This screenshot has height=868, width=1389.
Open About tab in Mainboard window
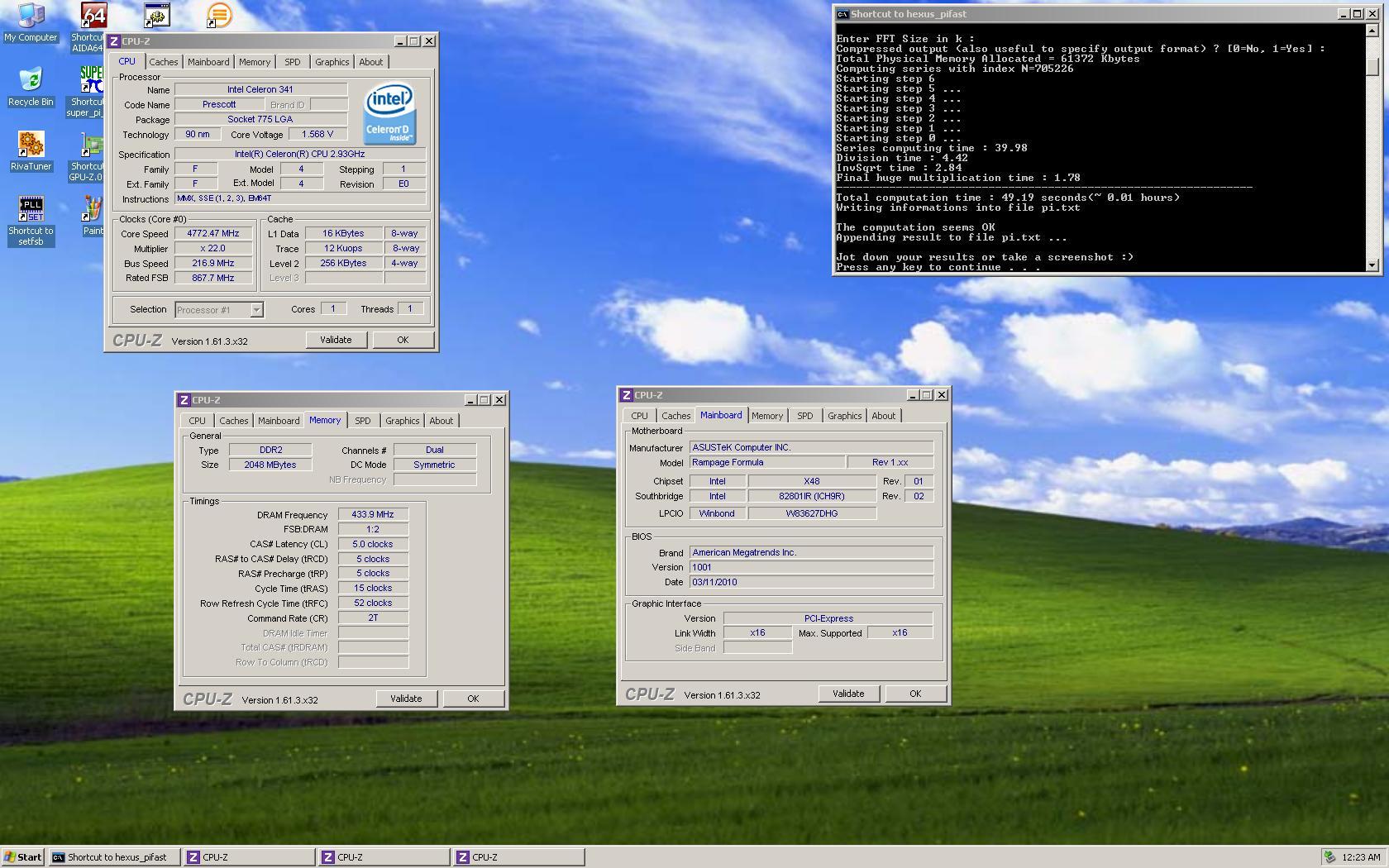[884, 416]
